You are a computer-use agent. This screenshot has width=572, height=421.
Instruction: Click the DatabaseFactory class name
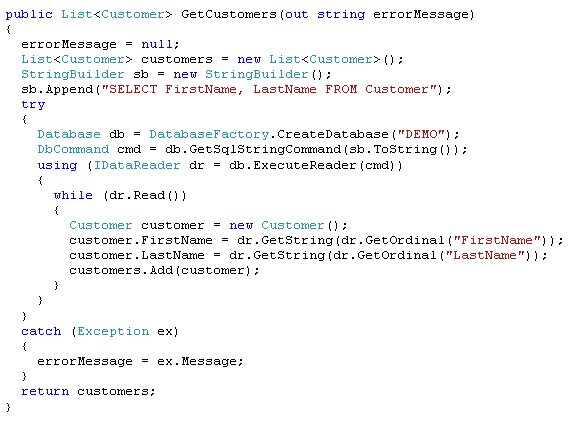pyautogui.click(x=209, y=134)
